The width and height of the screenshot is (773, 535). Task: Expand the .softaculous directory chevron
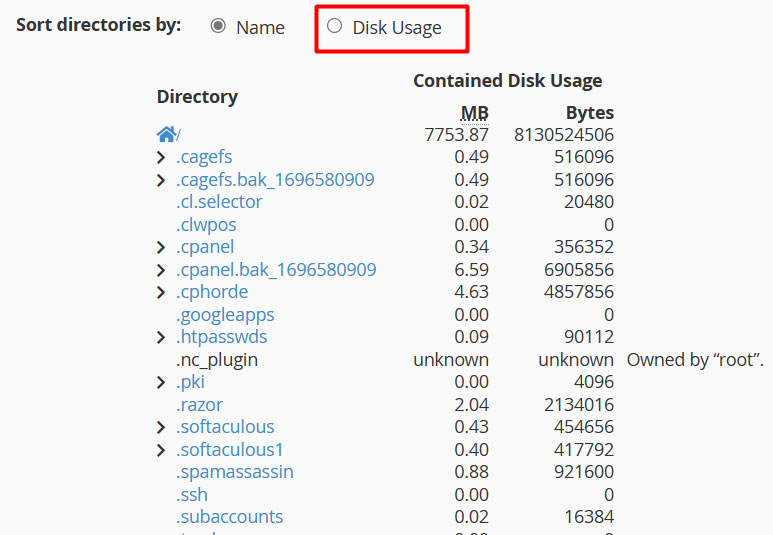(161, 427)
